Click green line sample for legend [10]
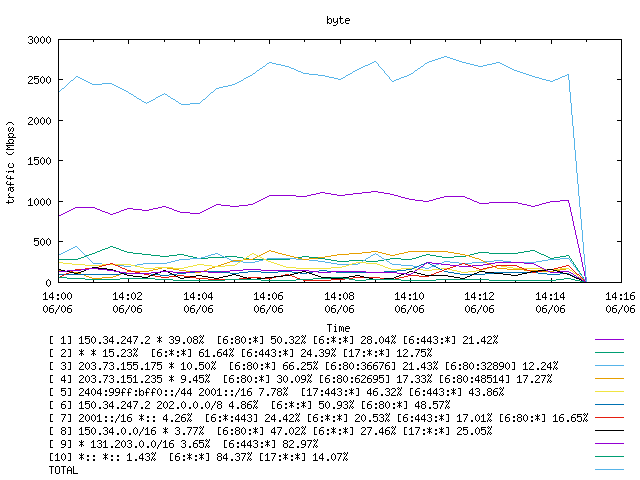640x480 pixels. coord(609,457)
